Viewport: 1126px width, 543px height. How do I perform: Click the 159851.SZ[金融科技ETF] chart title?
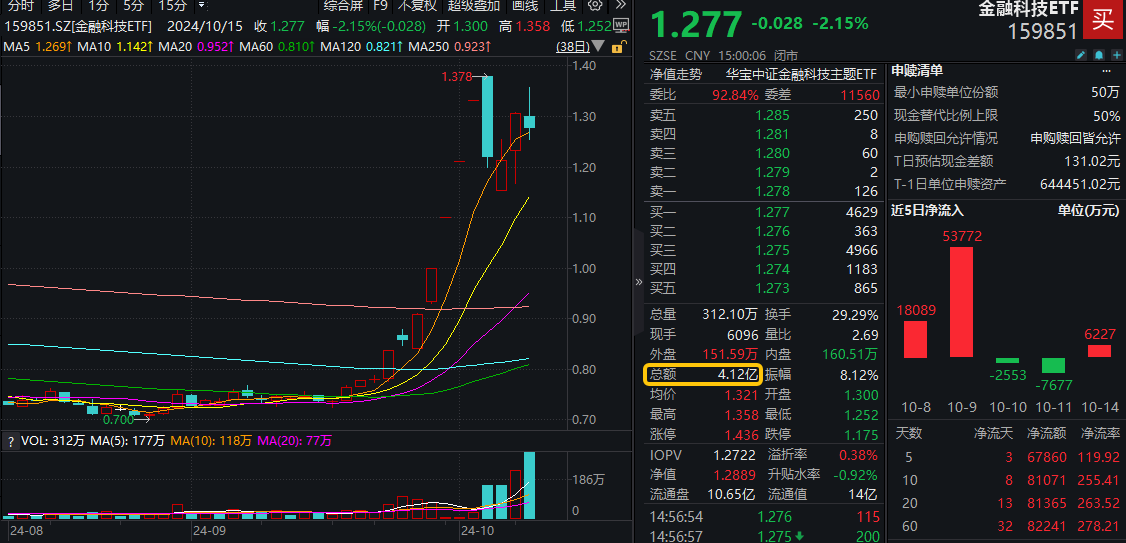[80, 27]
